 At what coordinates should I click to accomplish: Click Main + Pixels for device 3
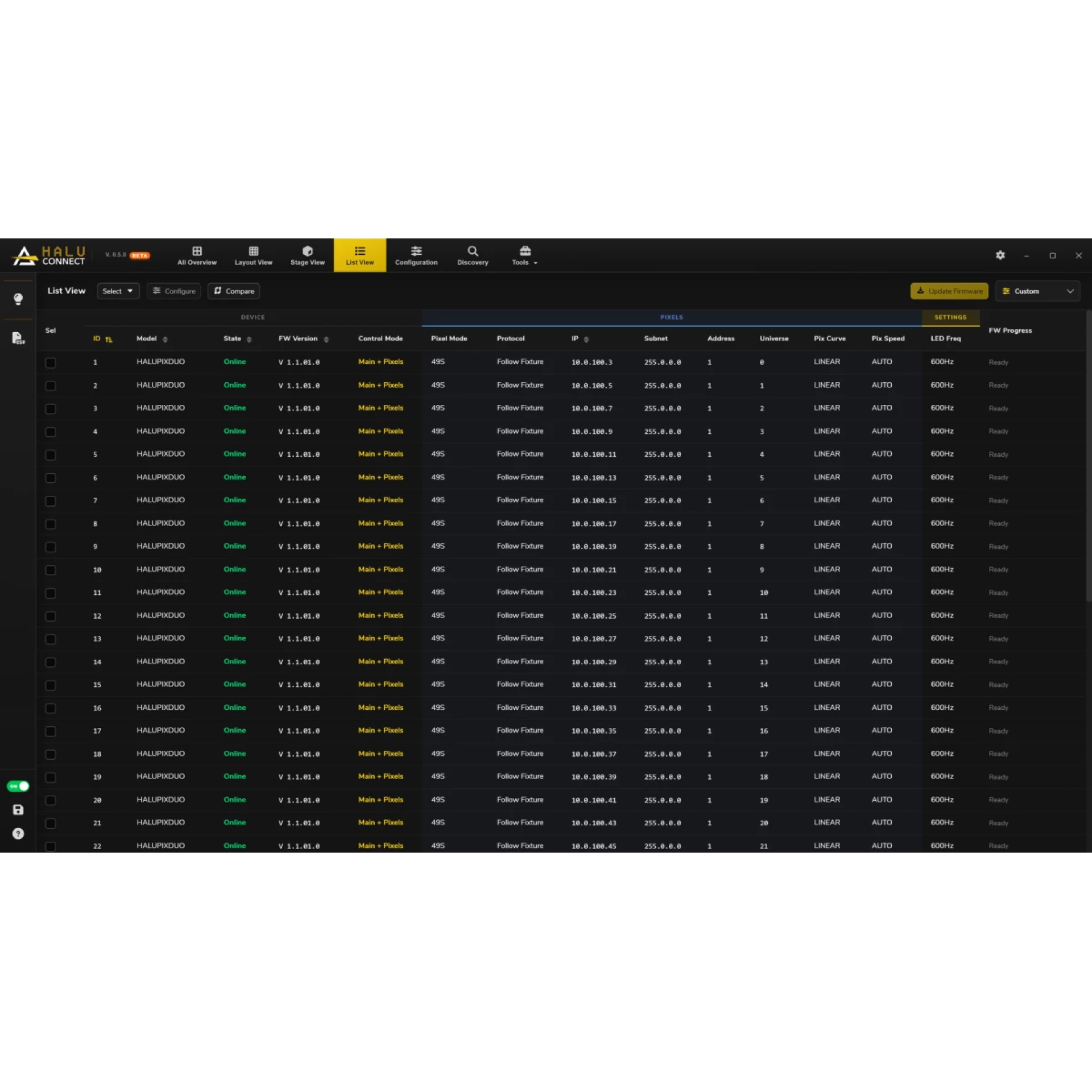point(380,408)
